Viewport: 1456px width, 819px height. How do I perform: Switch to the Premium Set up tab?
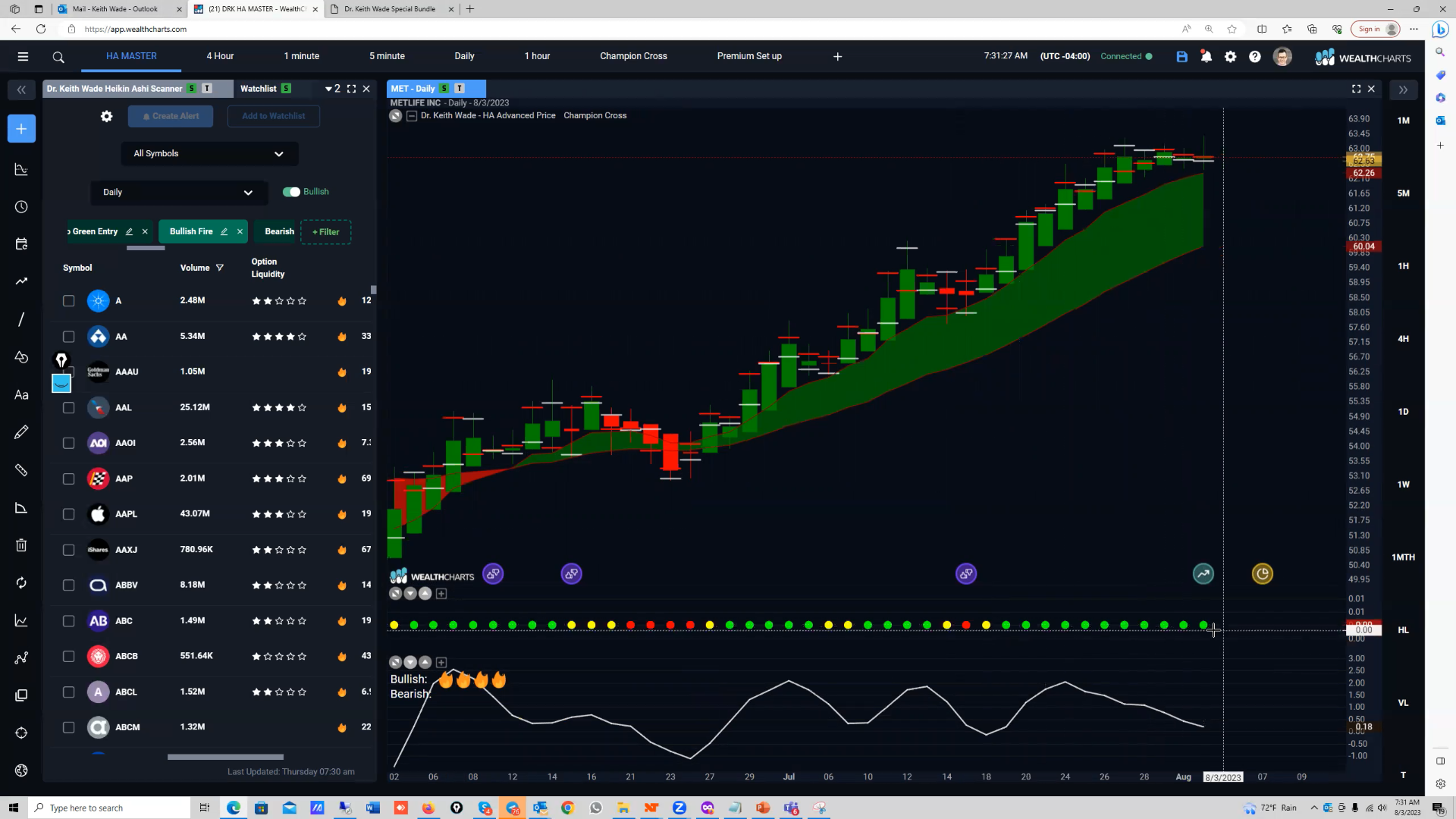point(749,56)
